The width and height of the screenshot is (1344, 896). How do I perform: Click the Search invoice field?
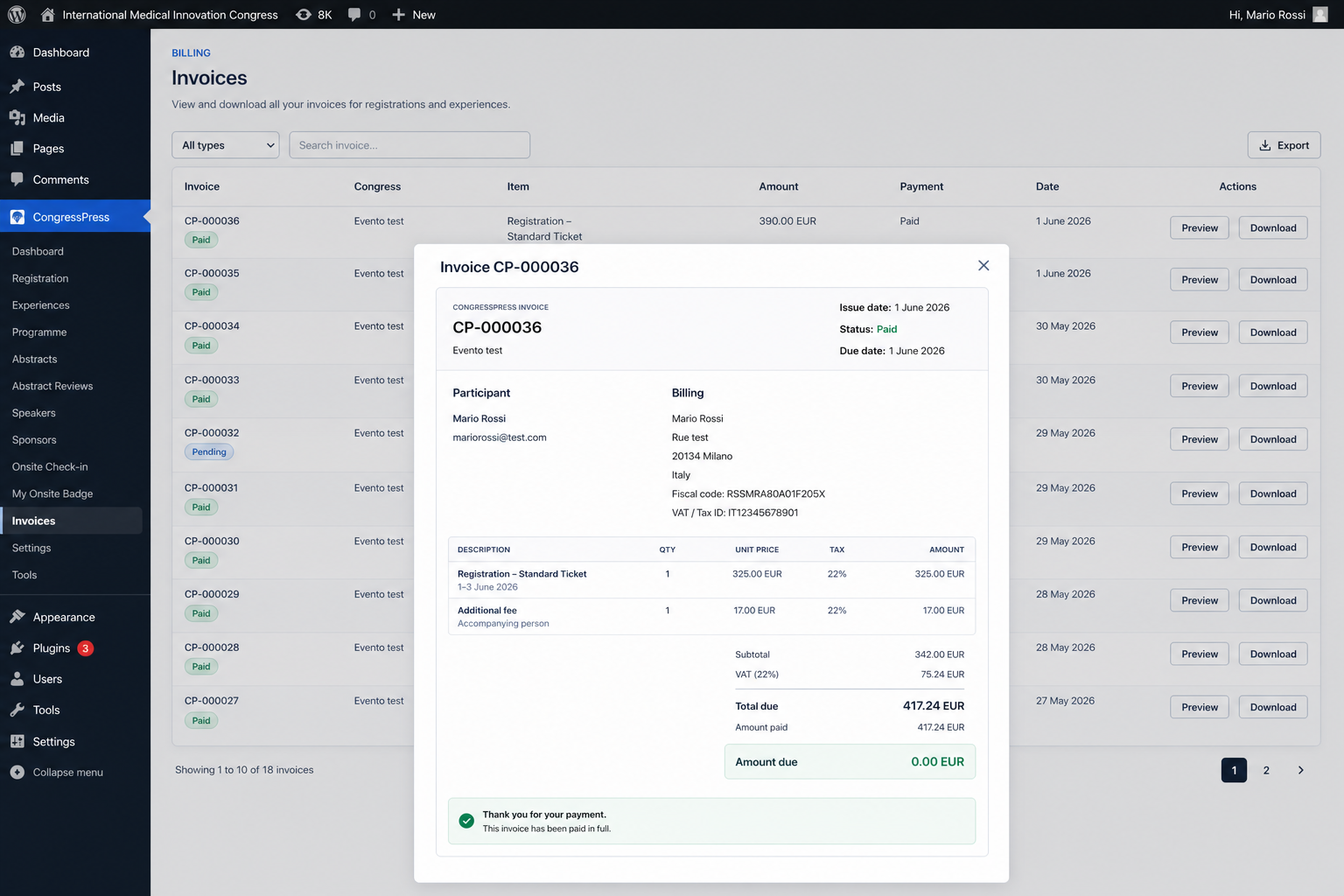(x=409, y=145)
